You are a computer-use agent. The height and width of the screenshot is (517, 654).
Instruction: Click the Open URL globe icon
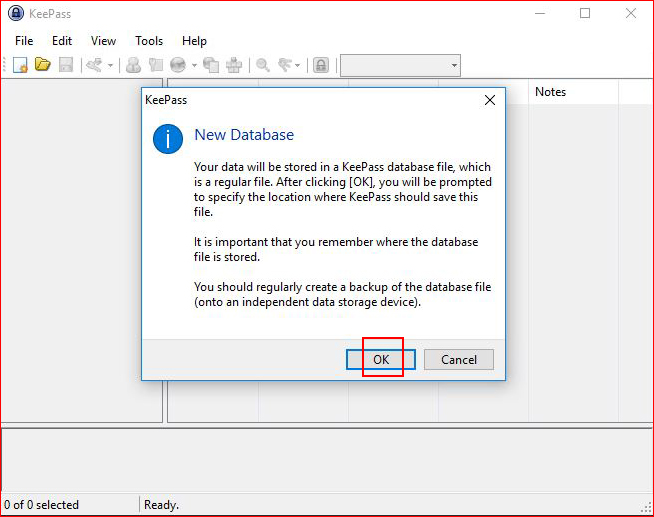[x=178, y=65]
